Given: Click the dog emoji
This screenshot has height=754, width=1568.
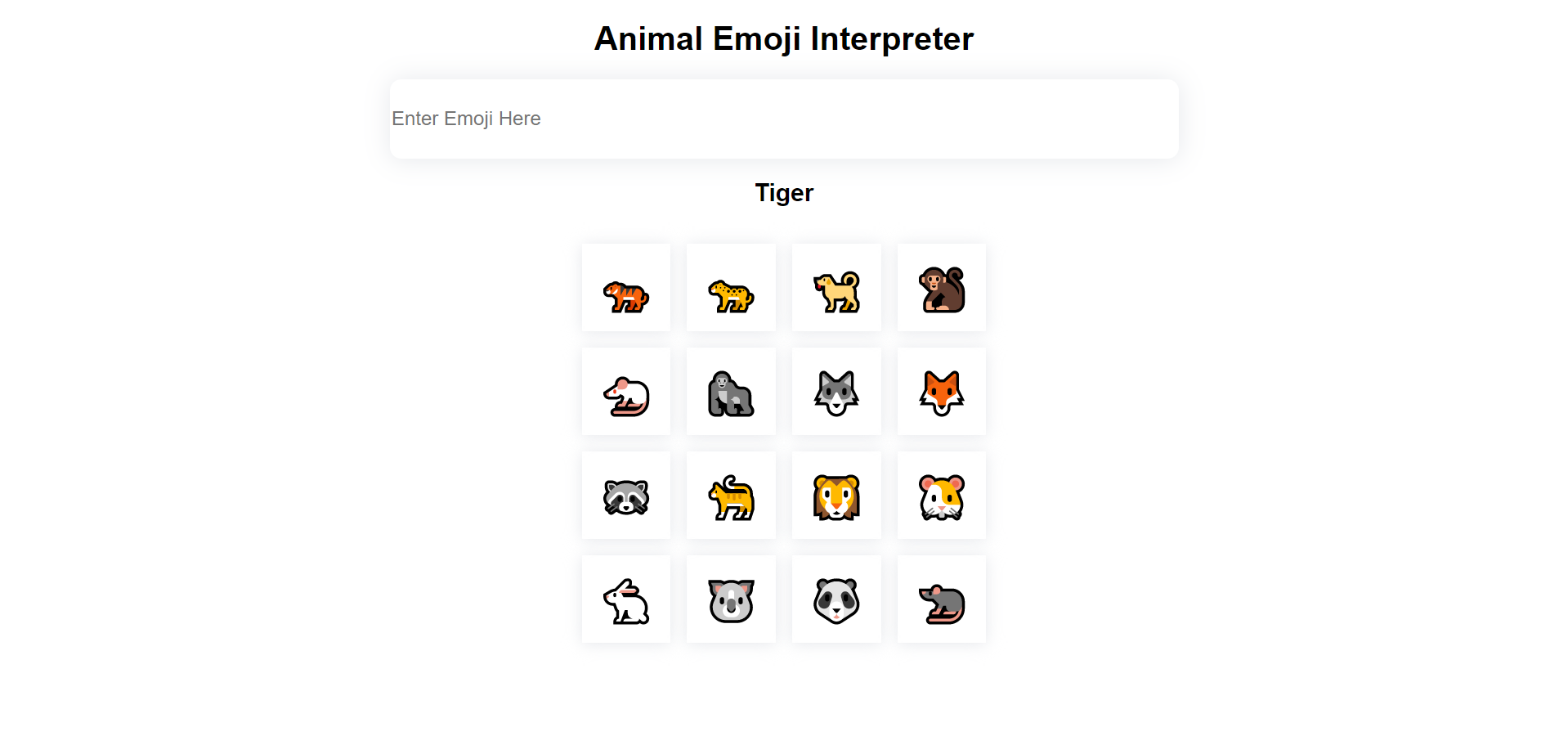Looking at the screenshot, I should pyautogui.click(x=836, y=288).
